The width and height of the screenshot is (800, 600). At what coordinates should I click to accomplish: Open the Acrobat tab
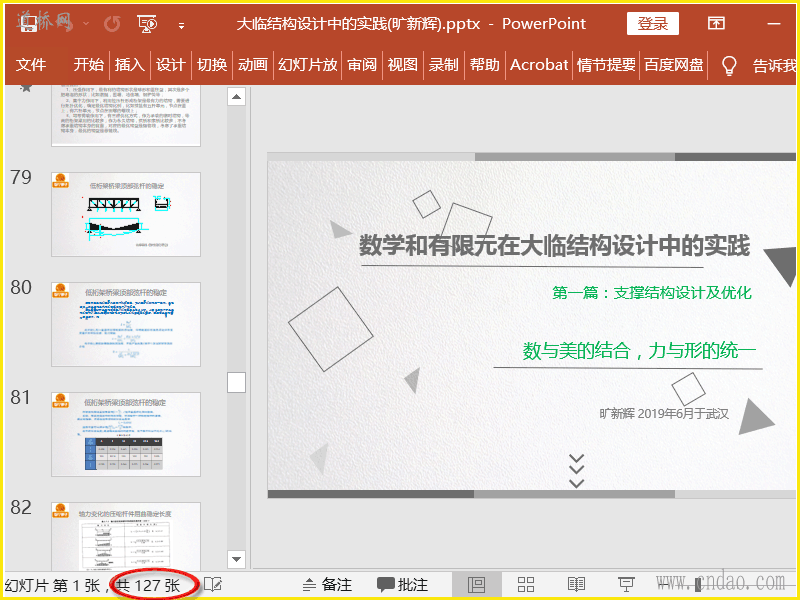coord(539,65)
